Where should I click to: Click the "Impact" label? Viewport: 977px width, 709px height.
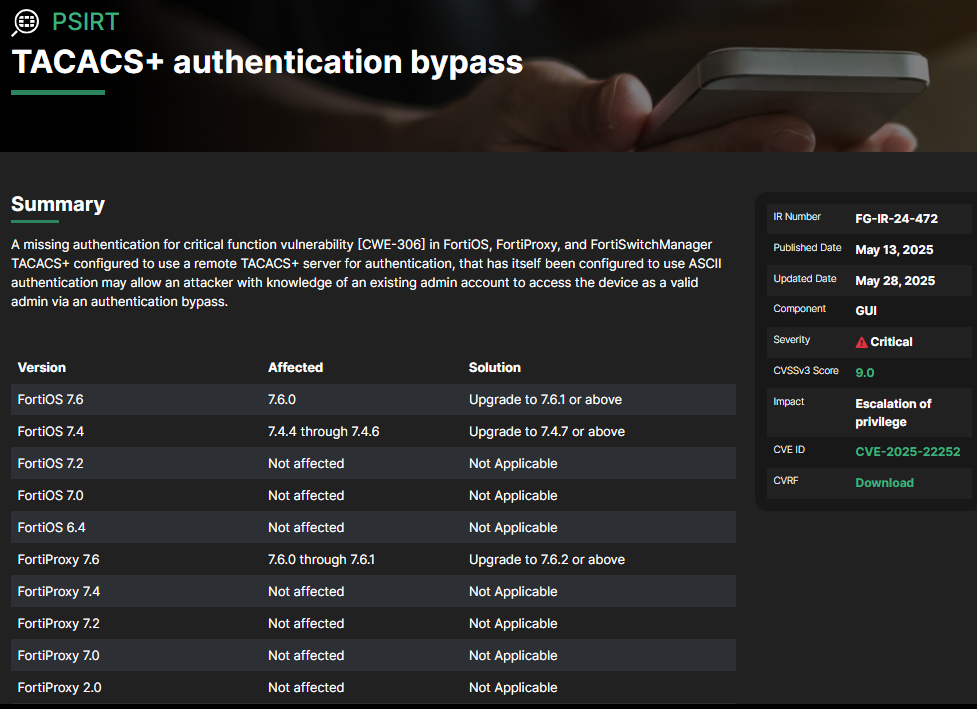tap(788, 402)
